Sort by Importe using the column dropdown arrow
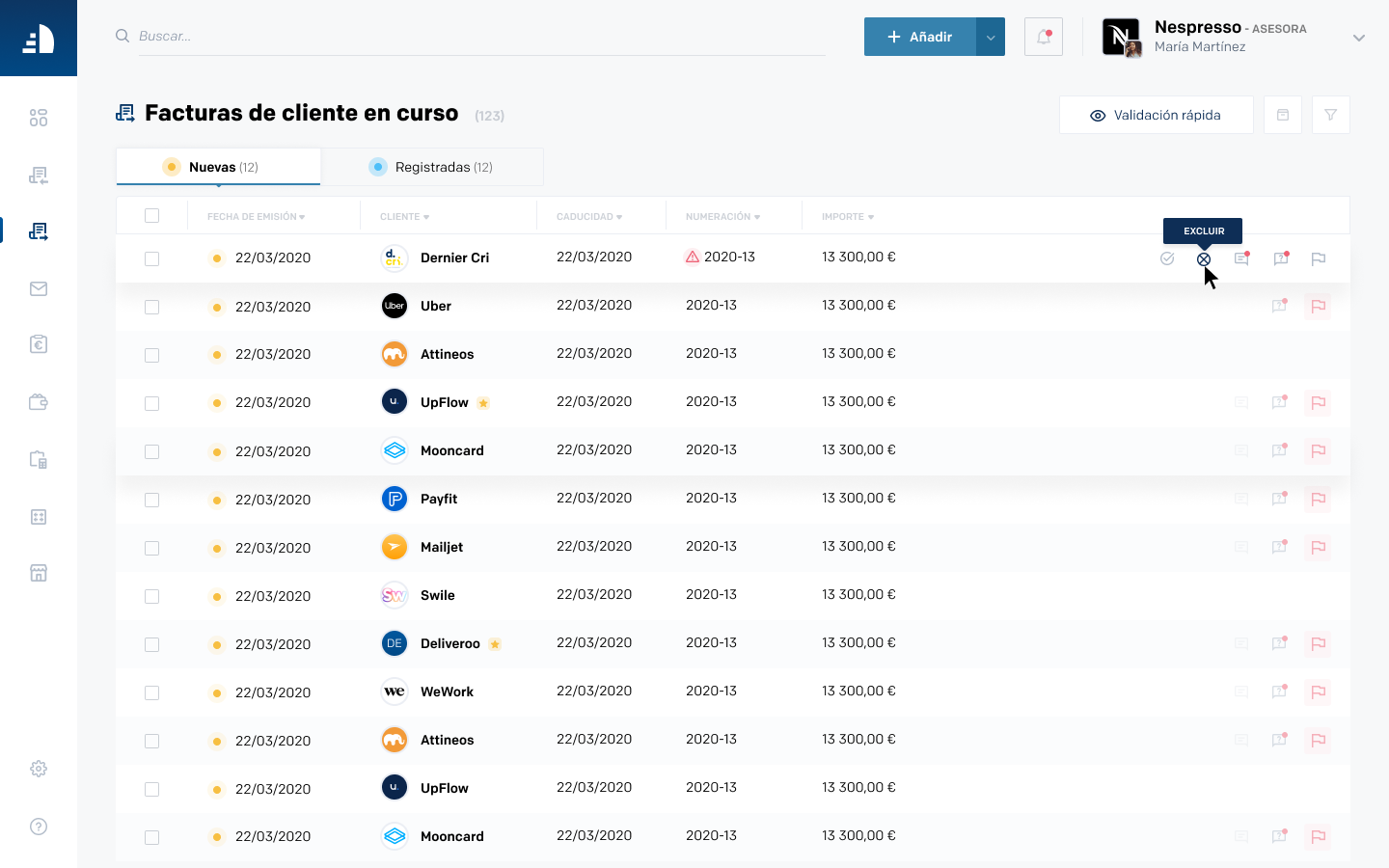1389x868 pixels. [871, 216]
